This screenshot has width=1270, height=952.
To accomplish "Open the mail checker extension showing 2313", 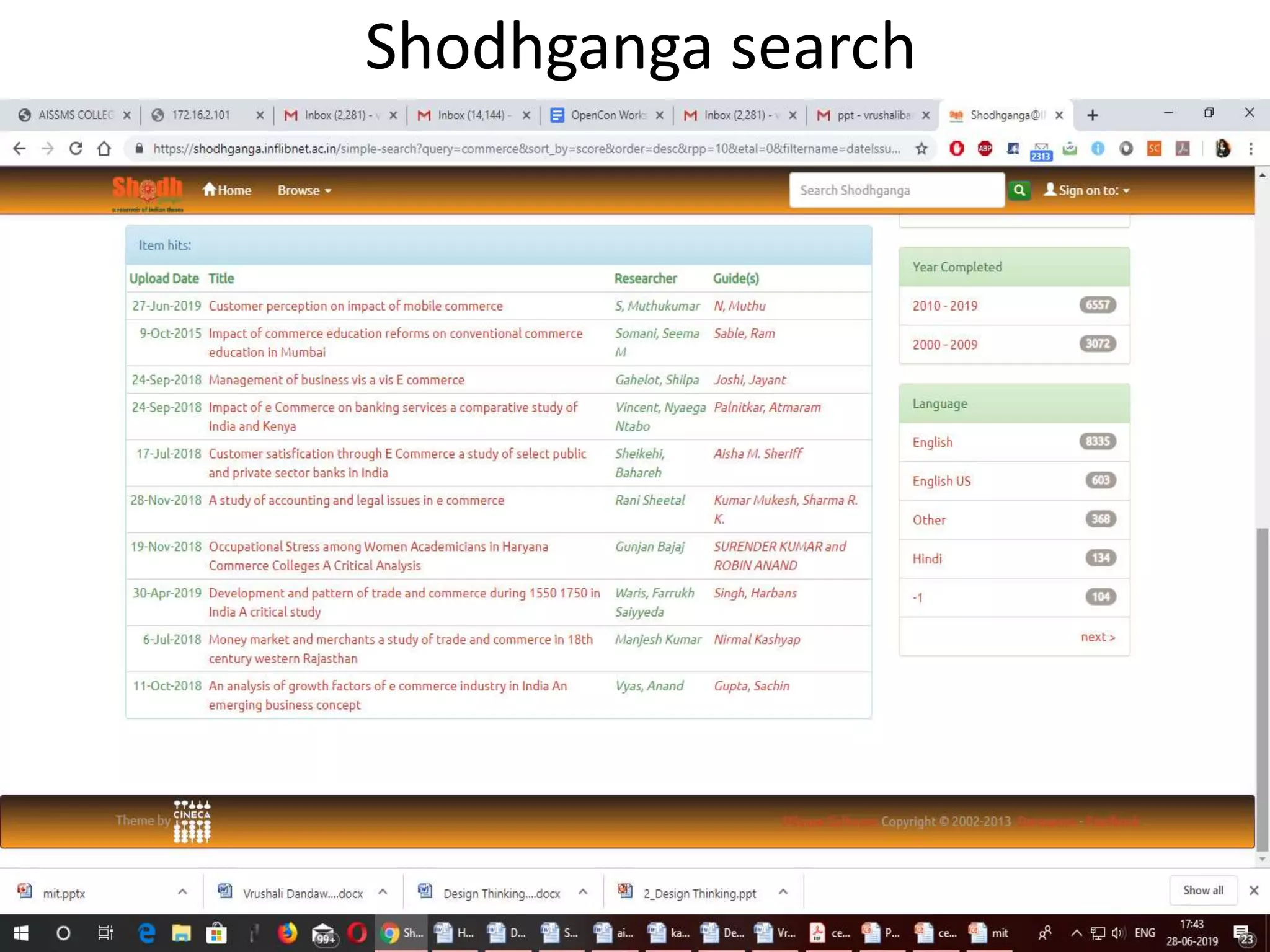I will click(1041, 151).
